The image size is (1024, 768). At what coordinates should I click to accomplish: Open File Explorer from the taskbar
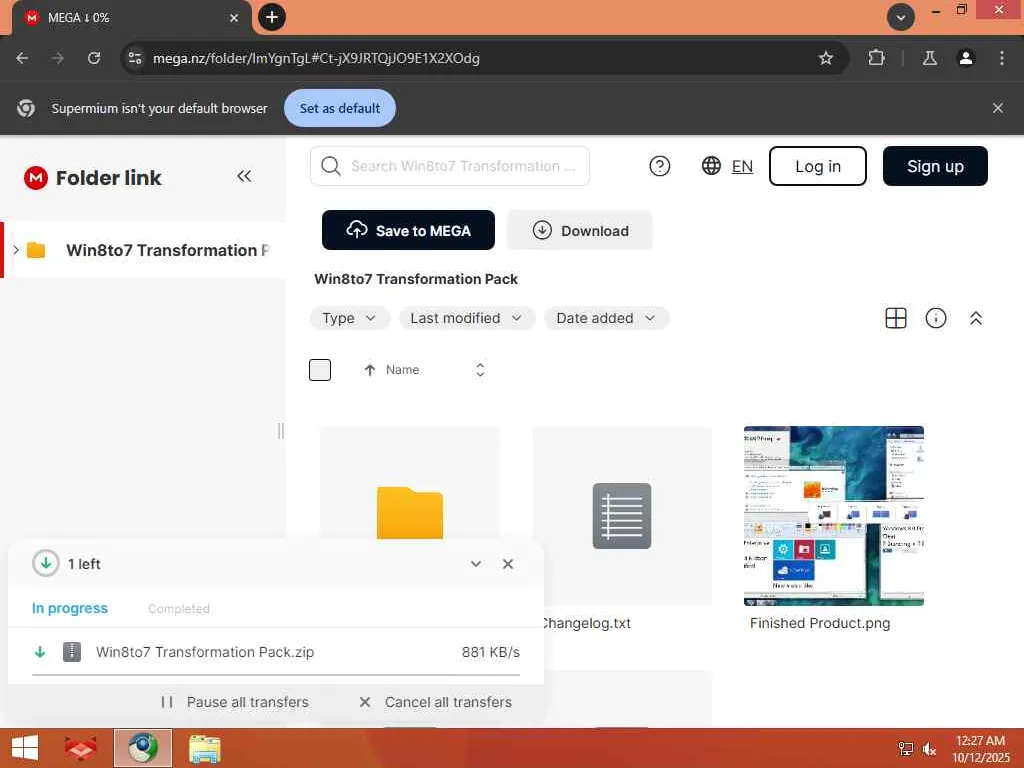pyautogui.click(x=205, y=748)
